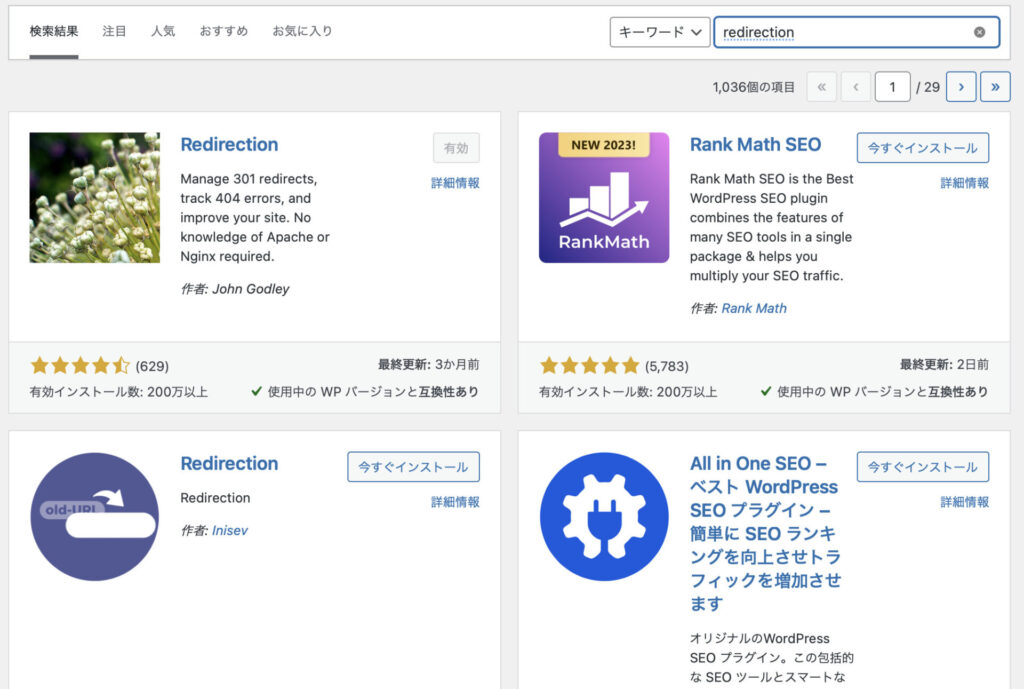The height and width of the screenshot is (689, 1024).
Task: Click the Rank Math SEO plugin icon
Action: tap(604, 198)
